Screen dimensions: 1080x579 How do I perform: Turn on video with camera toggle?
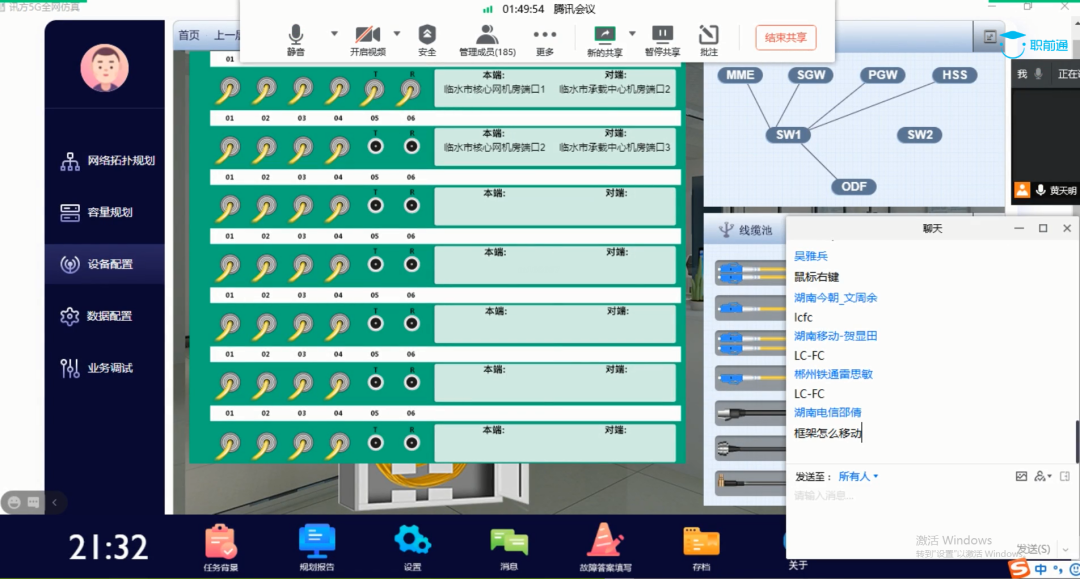pyautogui.click(x=367, y=37)
